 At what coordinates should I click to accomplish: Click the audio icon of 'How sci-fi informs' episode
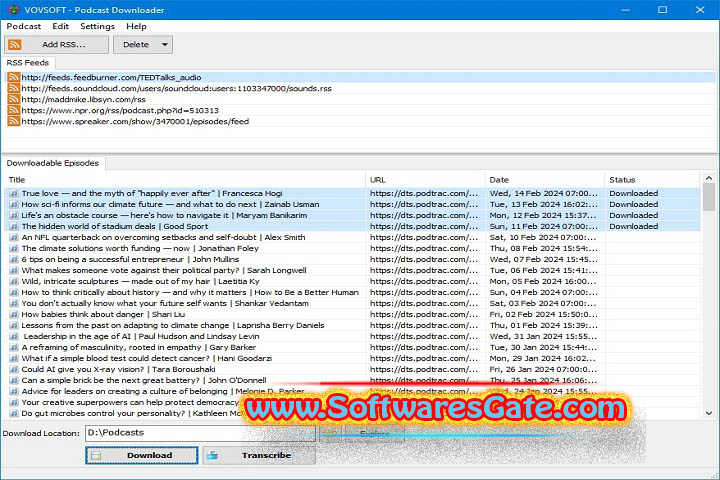14,204
